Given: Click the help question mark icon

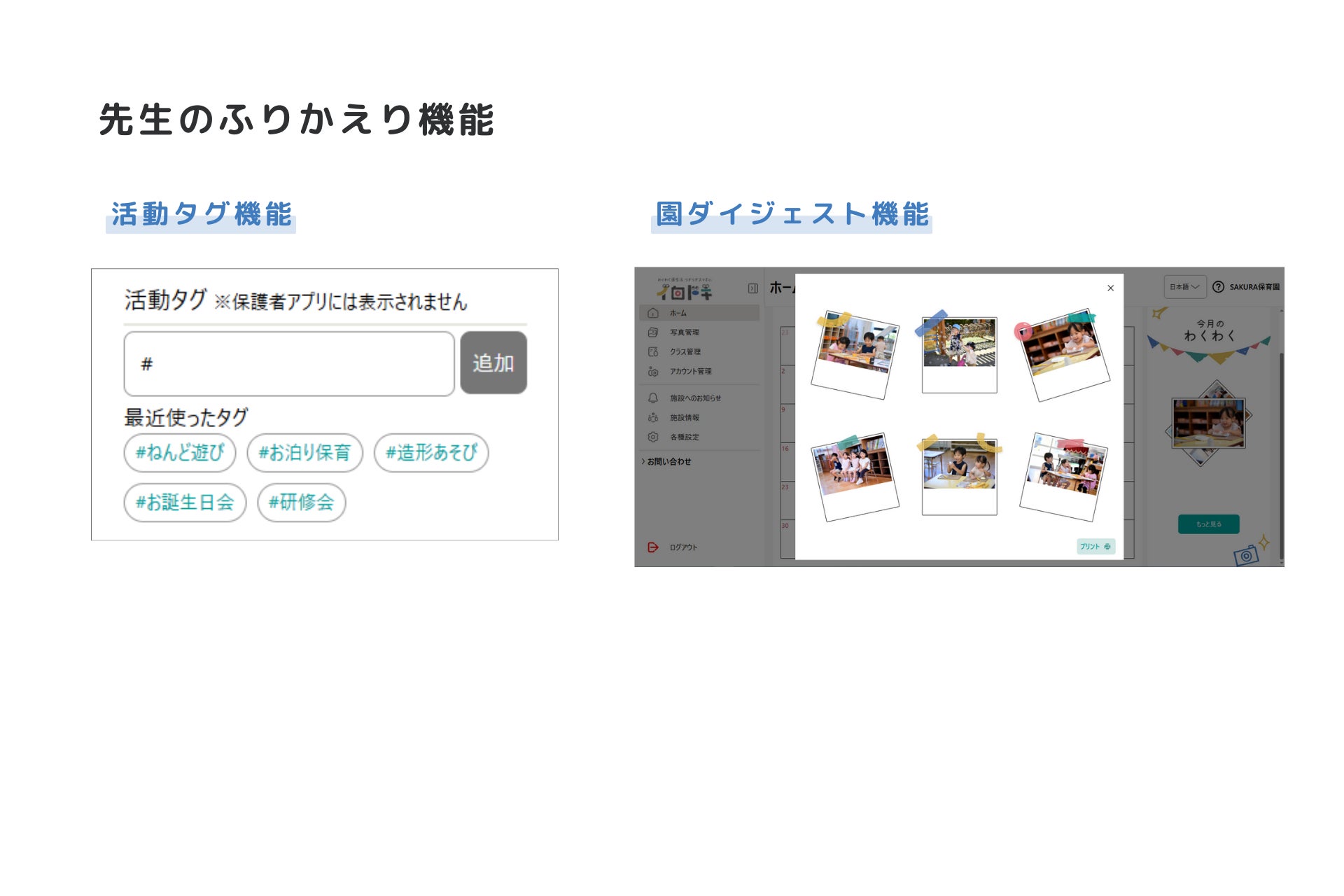Looking at the screenshot, I should click(x=1218, y=287).
